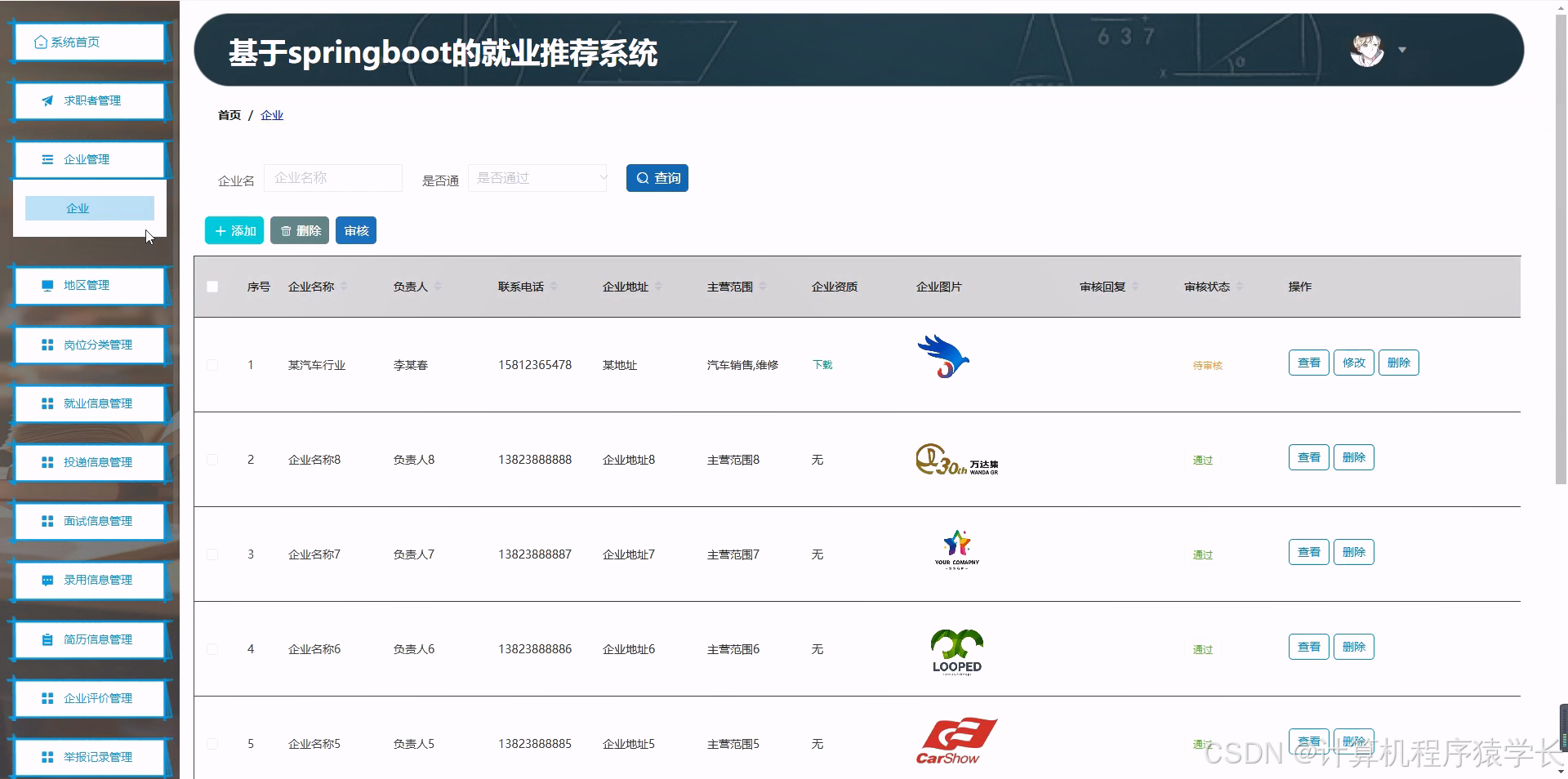Click the list icon of 企业管理
Image resolution: width=1568 pixels, height=779 pixels.
point(47,159)
